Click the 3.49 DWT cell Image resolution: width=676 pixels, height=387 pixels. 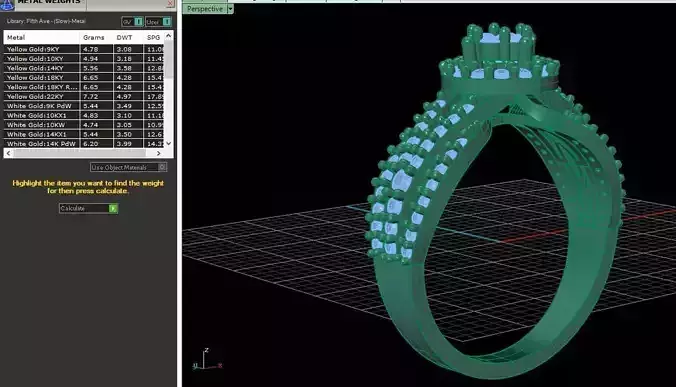click(128, 106)
